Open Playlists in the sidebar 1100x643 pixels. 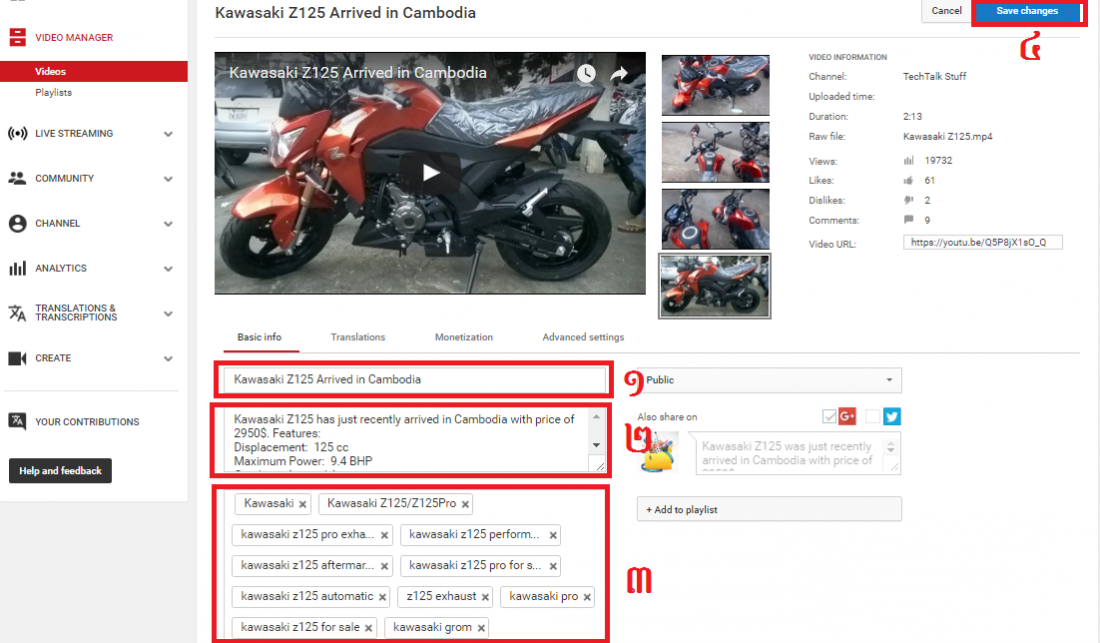coord(53,93)
